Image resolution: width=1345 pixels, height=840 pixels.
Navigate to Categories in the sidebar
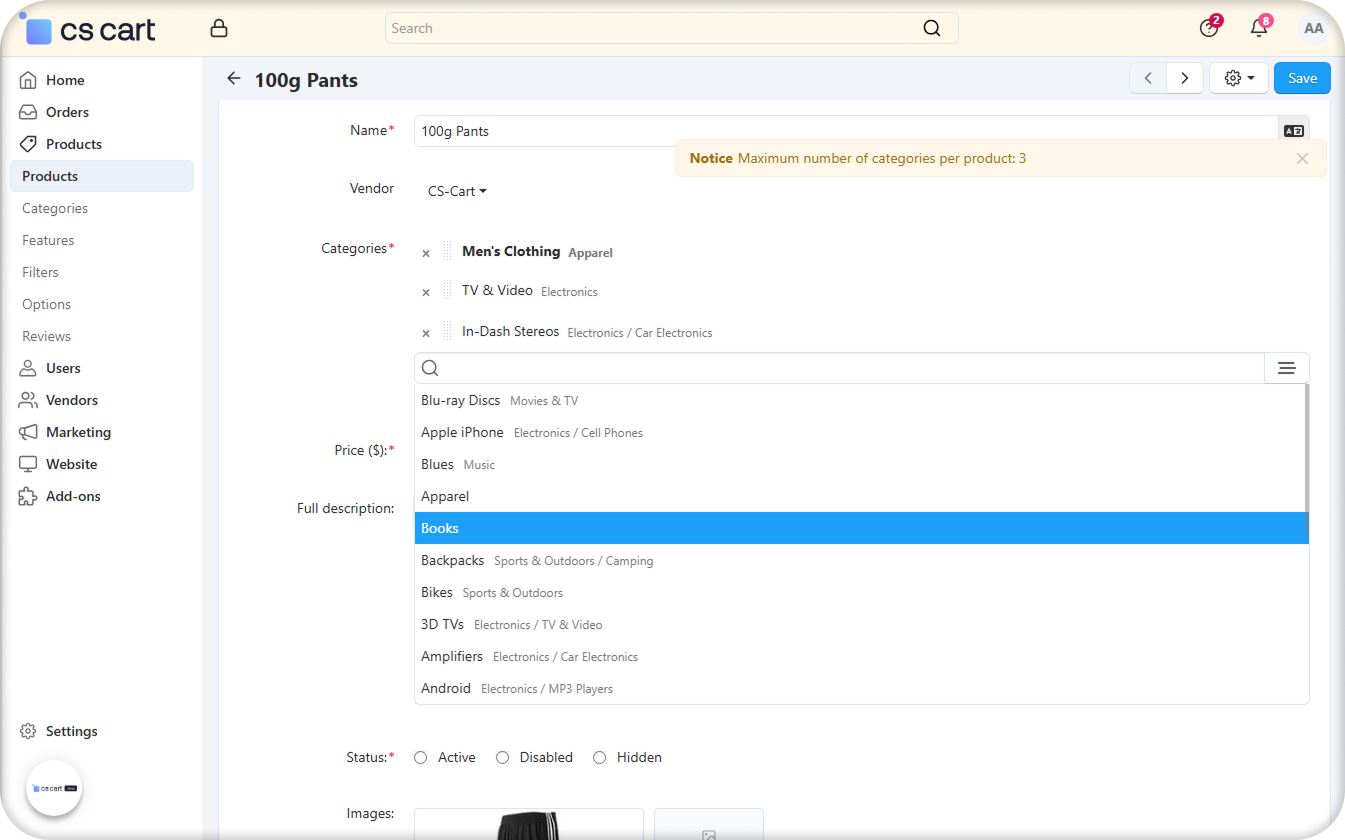(55, 208)
